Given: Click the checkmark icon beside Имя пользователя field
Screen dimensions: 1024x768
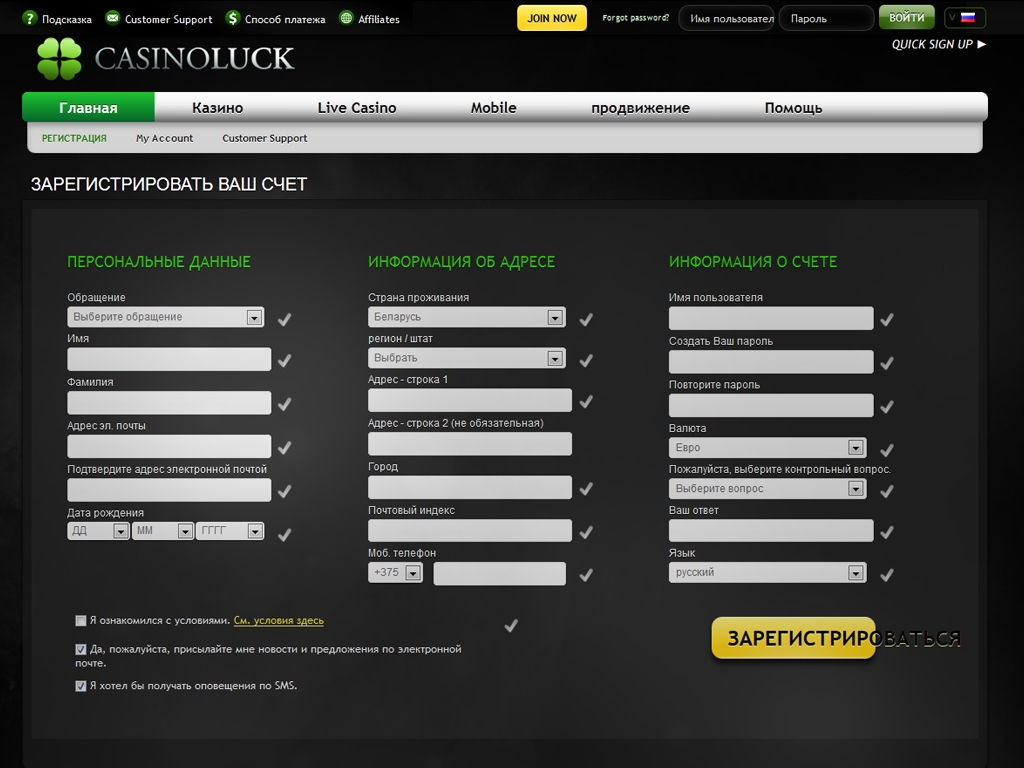Looking at the screenshot, I should click(886, 319).
